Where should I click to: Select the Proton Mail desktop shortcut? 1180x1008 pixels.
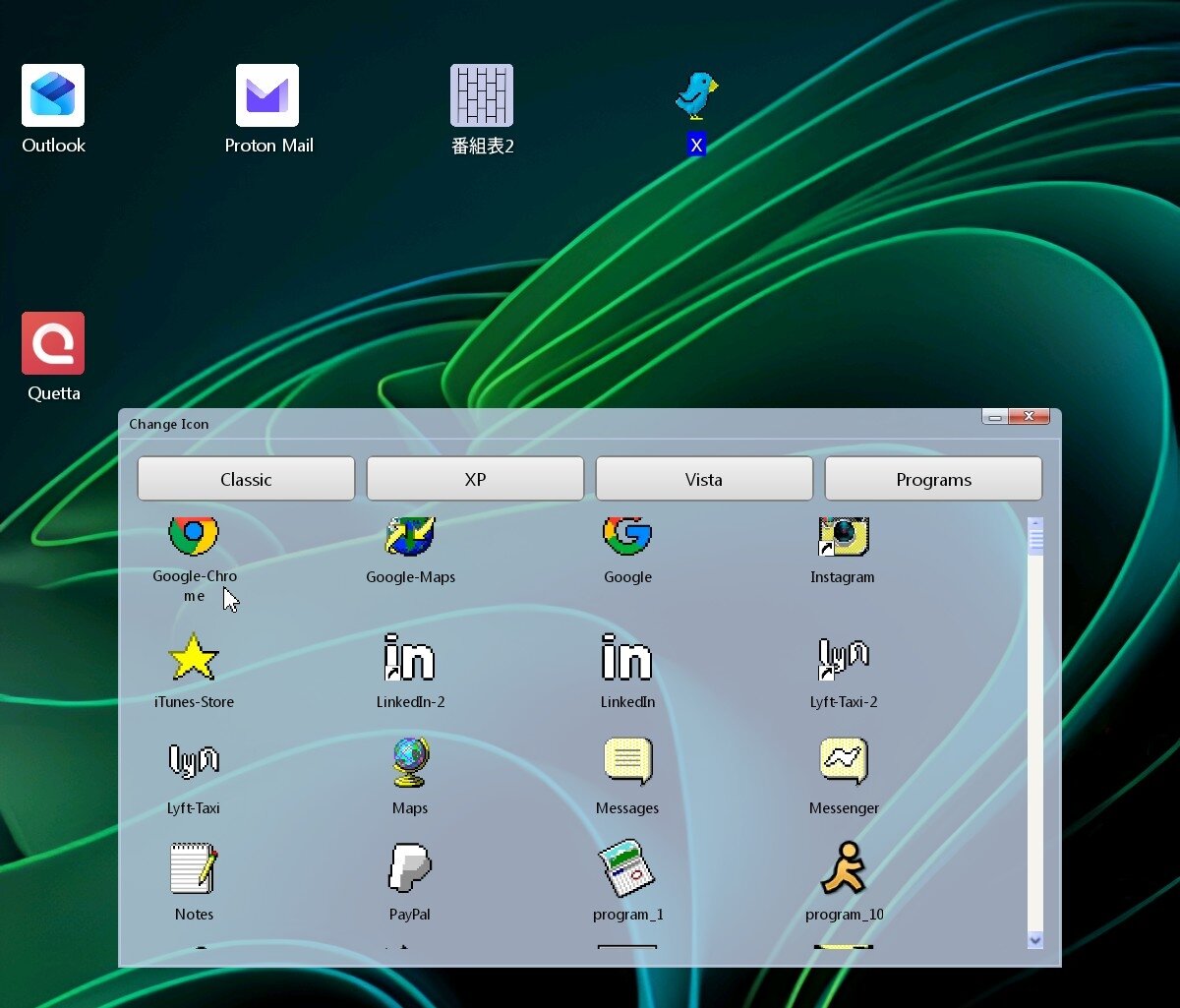tap(267, 95)
